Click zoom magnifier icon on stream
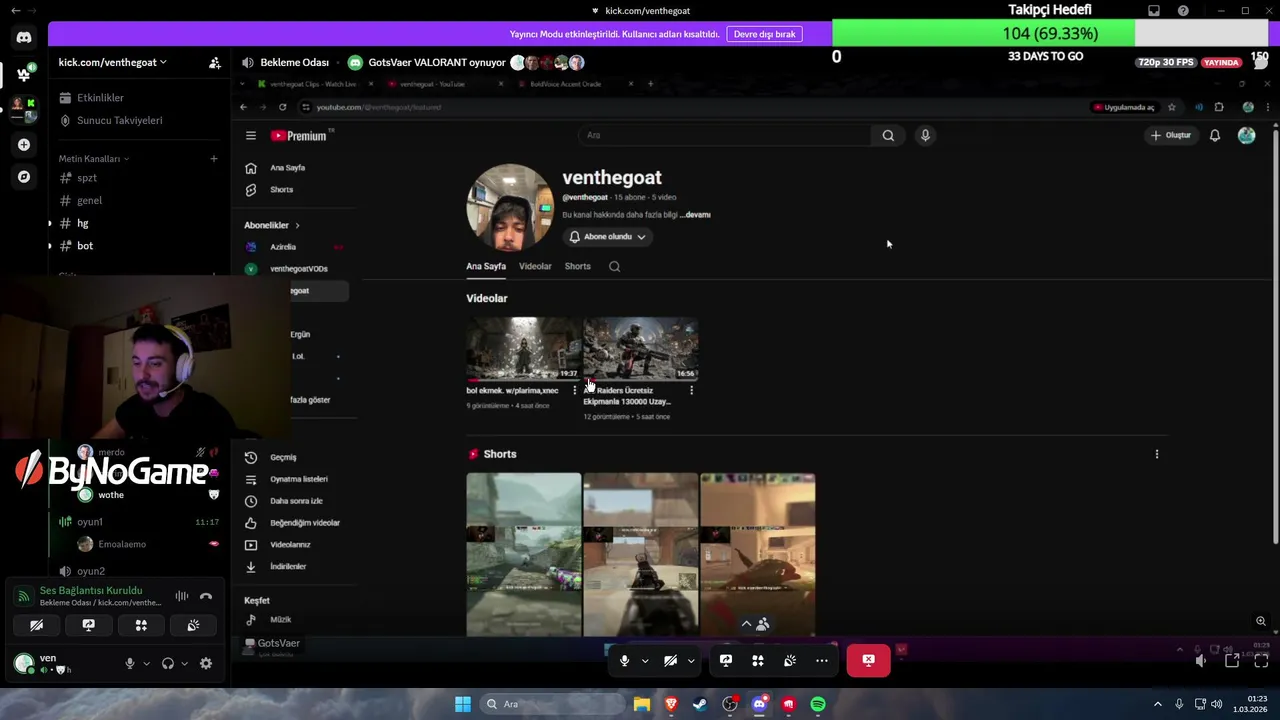 1261,621
